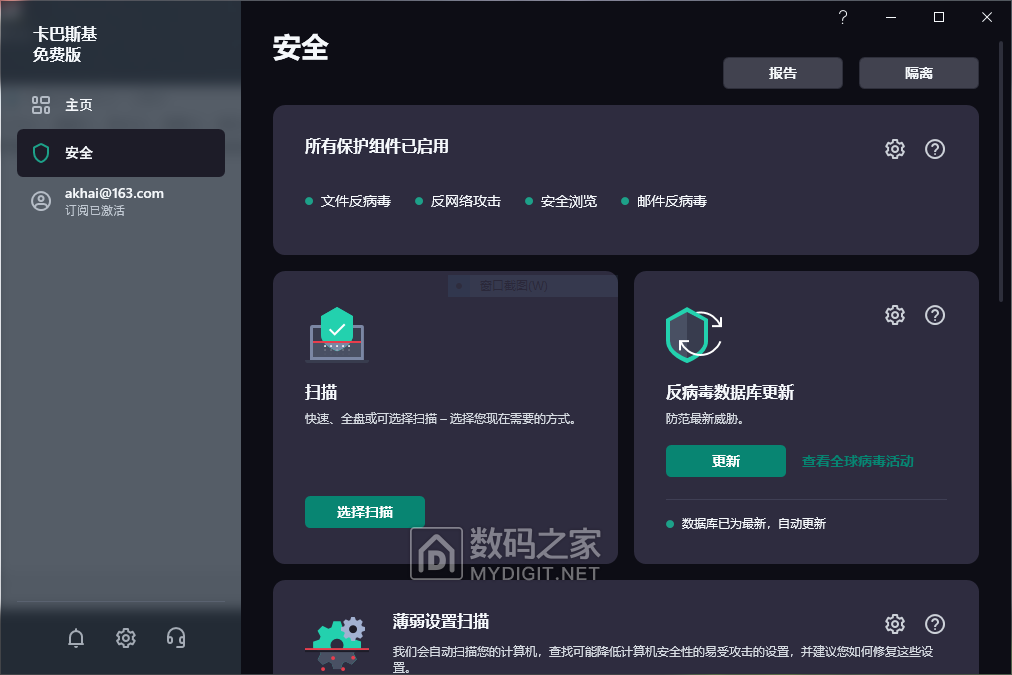The width and height of the screenshot is (1012, 675).
Task: Open settings gear in sidebar footer
Action: (x=126, y=638)
